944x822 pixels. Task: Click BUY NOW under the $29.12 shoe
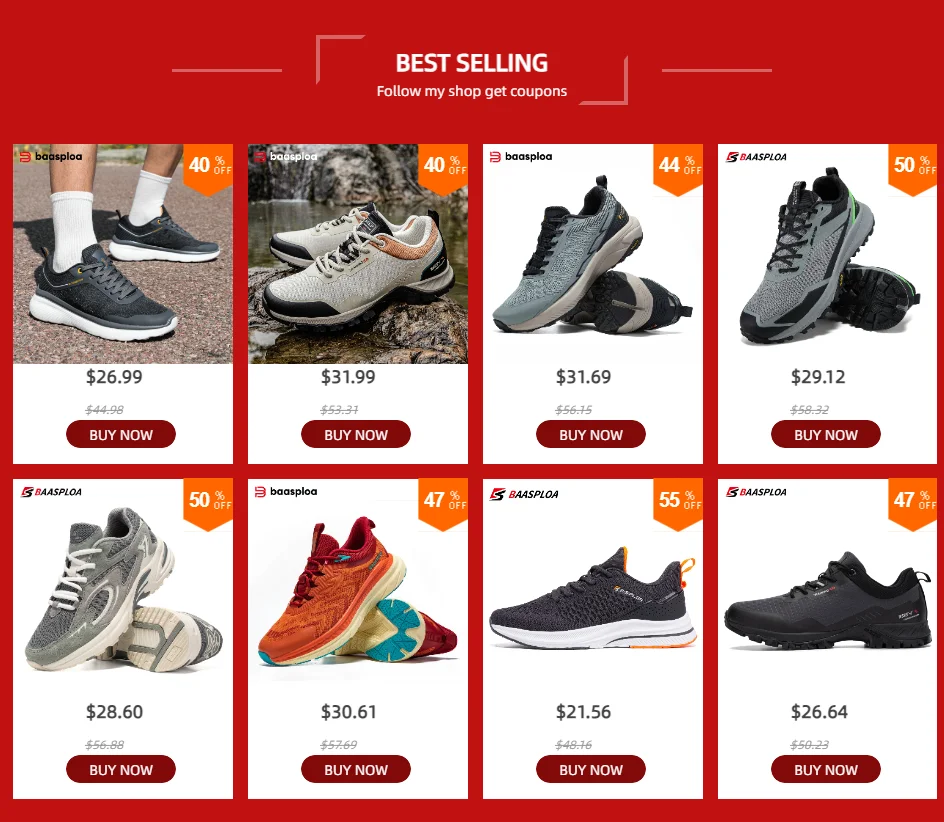click(x=825, y=434)
